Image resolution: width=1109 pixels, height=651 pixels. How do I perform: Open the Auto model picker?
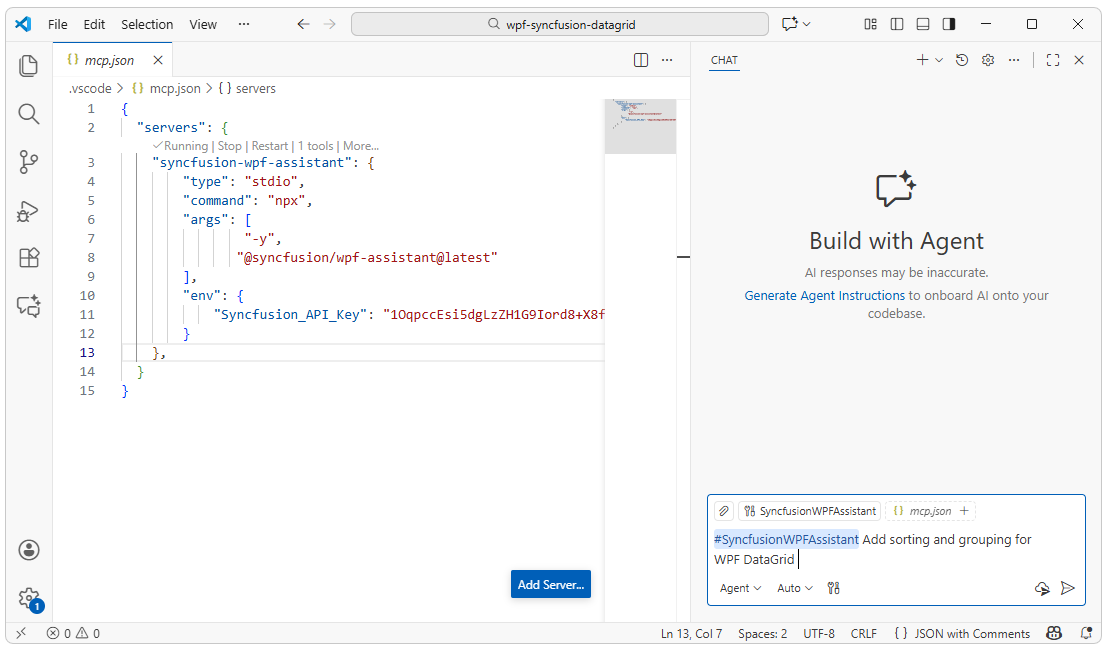(793, 588)
